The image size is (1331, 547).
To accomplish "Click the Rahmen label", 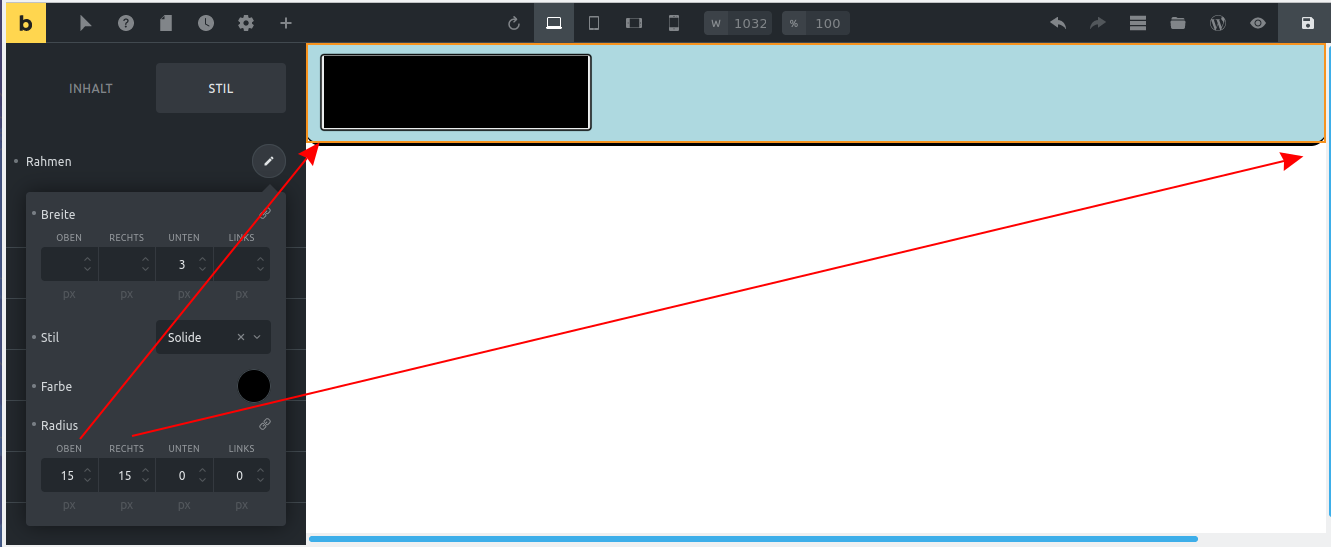I will pyautogui.click(x=49, y=161).
